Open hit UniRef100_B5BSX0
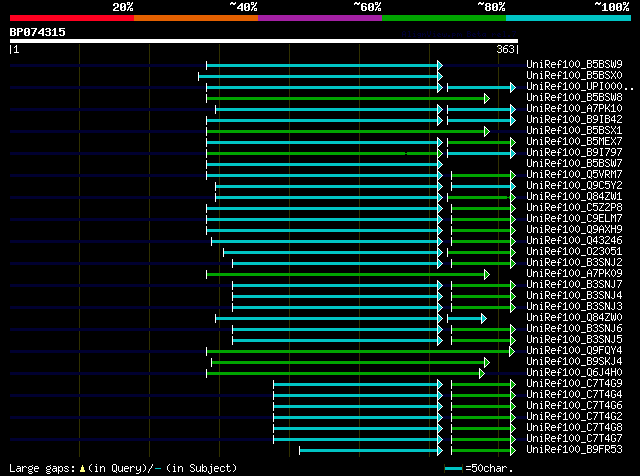640x476 pixels. pyautogui.click(x=574, y=76)
